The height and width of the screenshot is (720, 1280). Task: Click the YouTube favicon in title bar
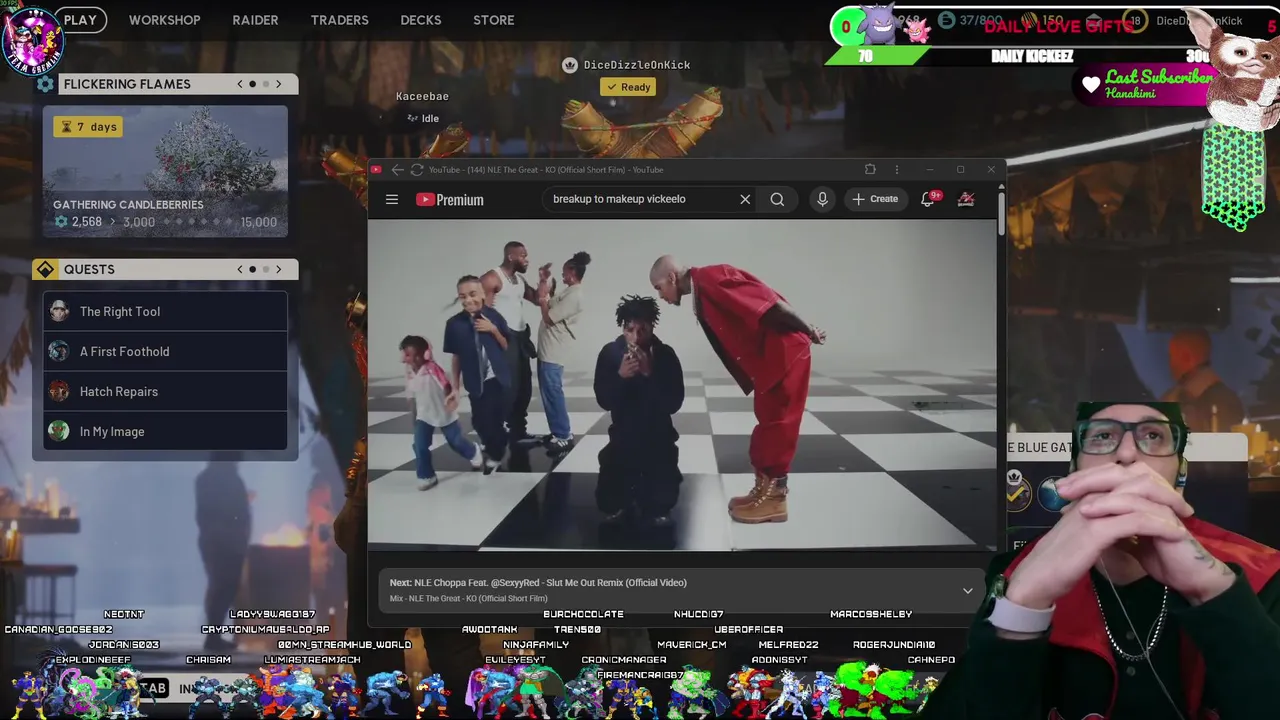coord(376,170)
